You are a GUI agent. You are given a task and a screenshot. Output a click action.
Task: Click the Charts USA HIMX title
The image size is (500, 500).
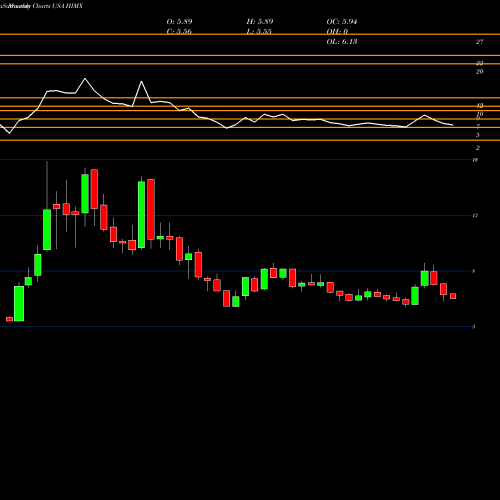coord(58,6)
